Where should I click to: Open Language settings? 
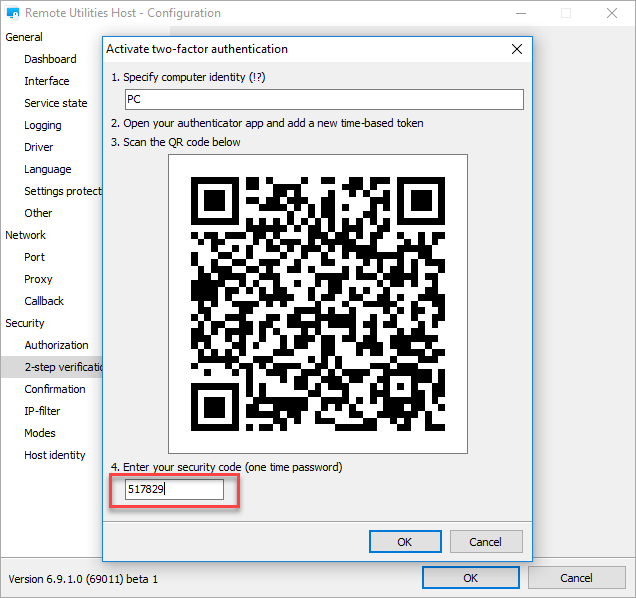coord(47,169)
